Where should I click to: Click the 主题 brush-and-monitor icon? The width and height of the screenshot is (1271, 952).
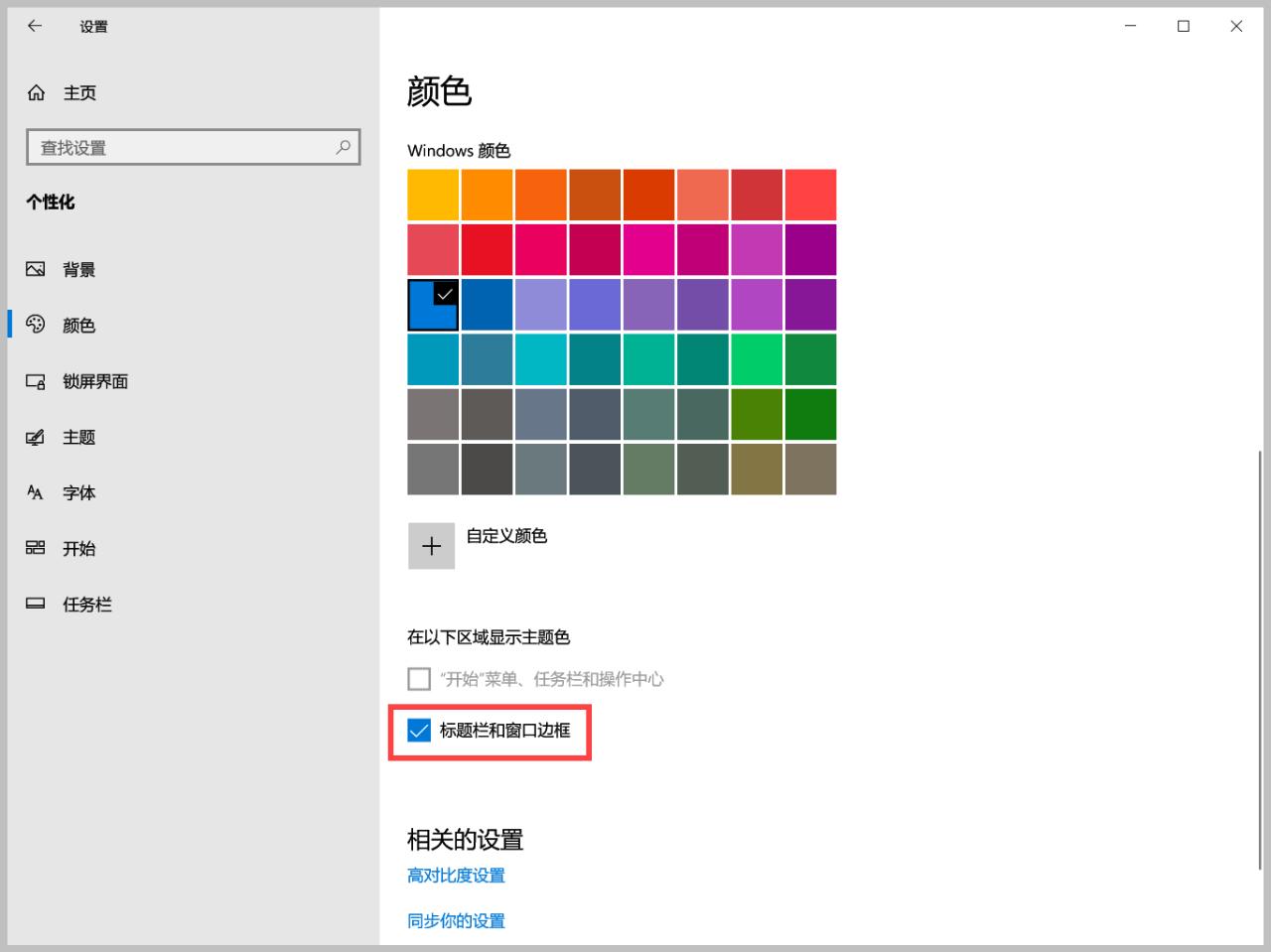(35, 437)
